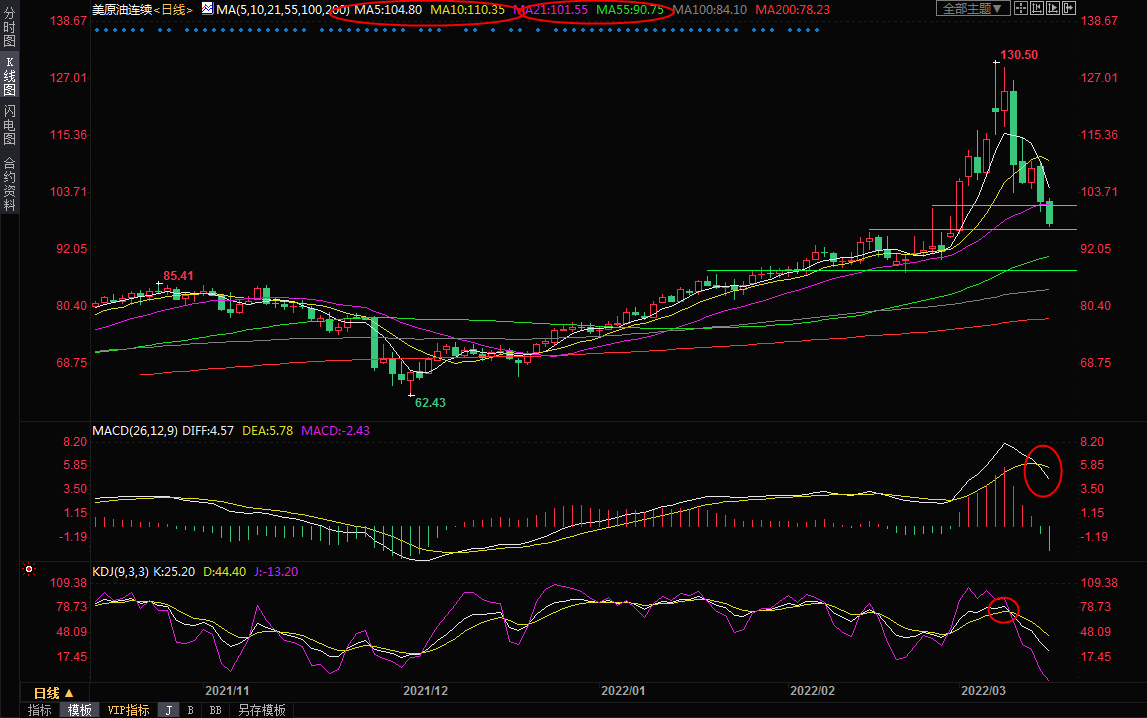Open the 闪电图 sidebar view
The width and height of the screenshot is (1147, 718).
coord(9,124)
